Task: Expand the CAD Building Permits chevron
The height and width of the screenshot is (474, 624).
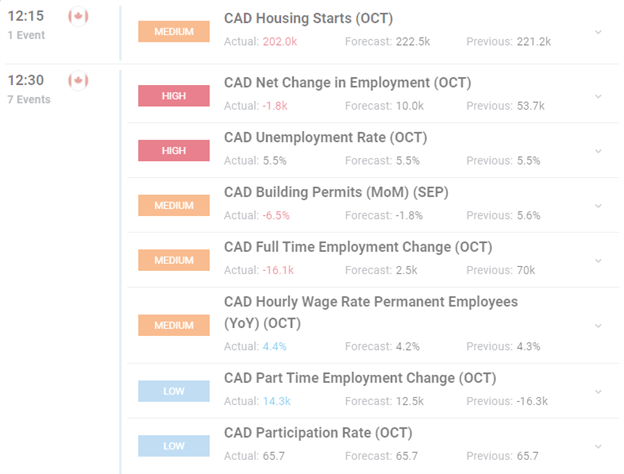Action: click(598, 206)
